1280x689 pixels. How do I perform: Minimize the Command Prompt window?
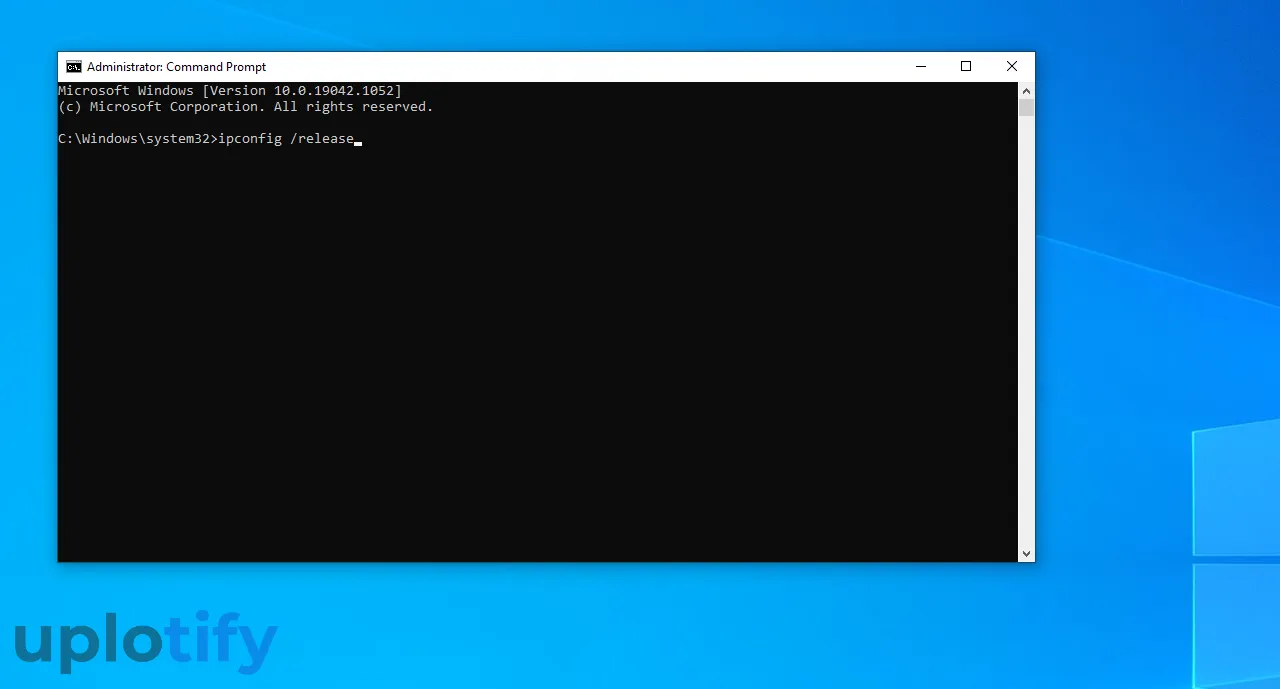click(x=920, y=67)
